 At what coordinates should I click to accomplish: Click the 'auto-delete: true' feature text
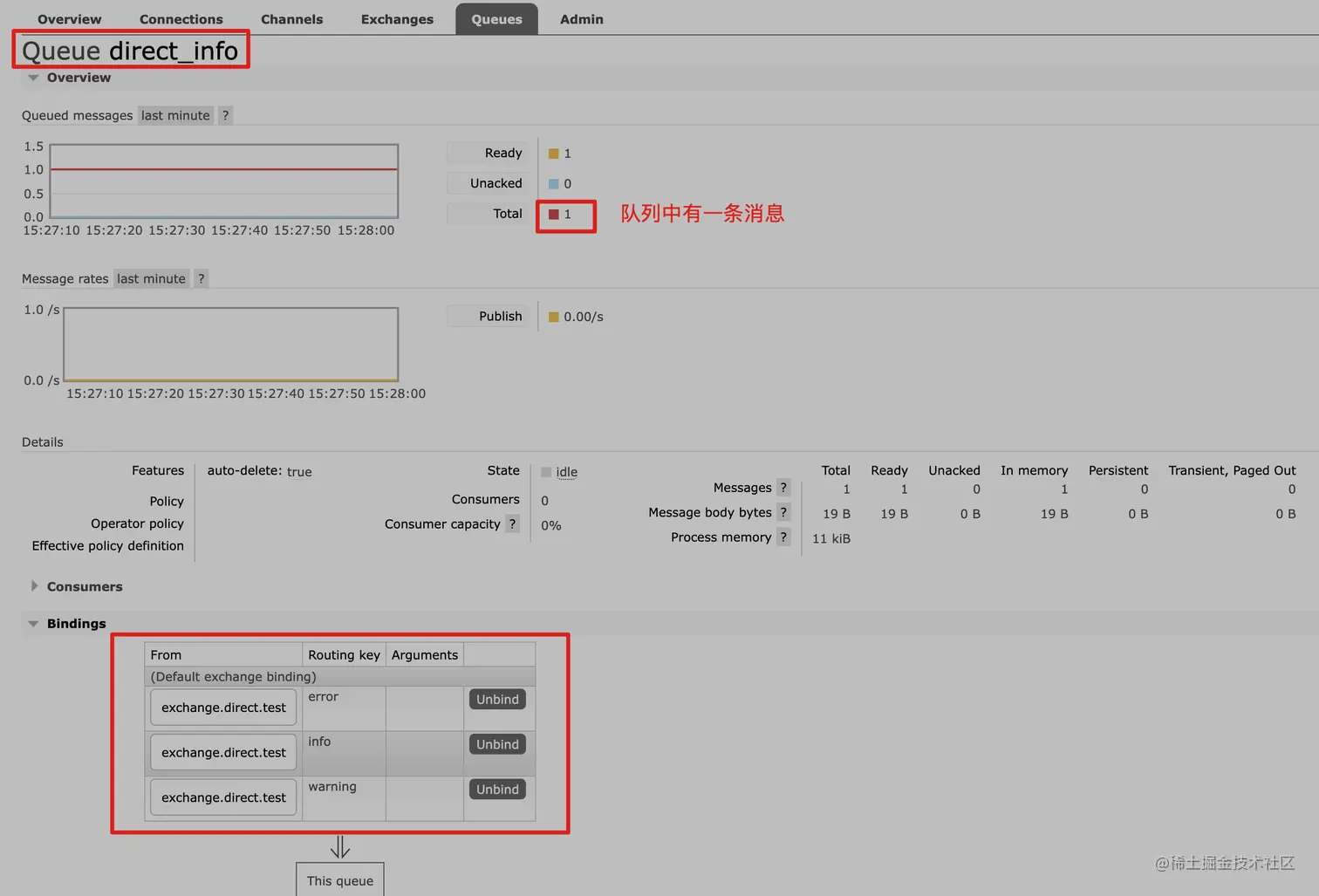click(x=259, y=471)
